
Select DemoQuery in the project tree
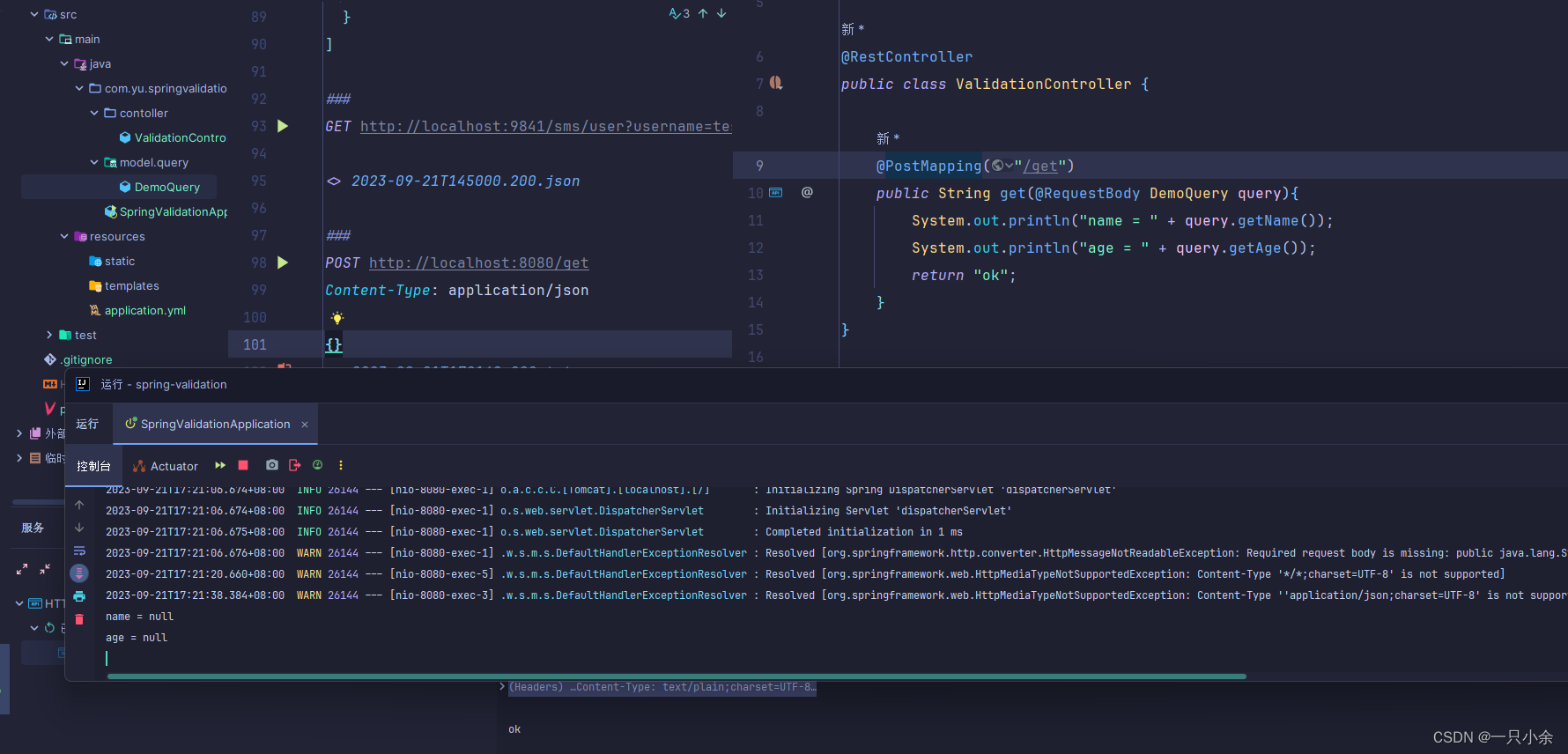tap(159, 187)
